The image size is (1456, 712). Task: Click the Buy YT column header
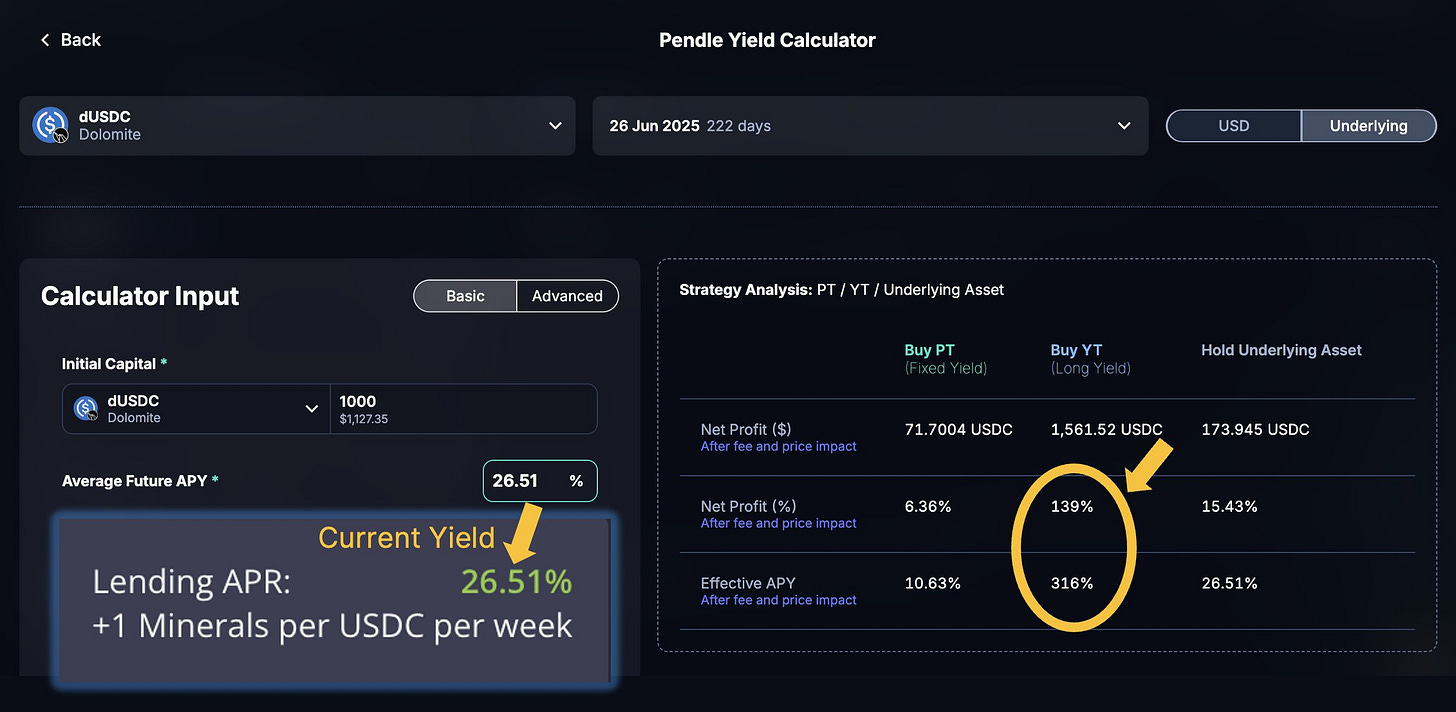[1090, 359]
